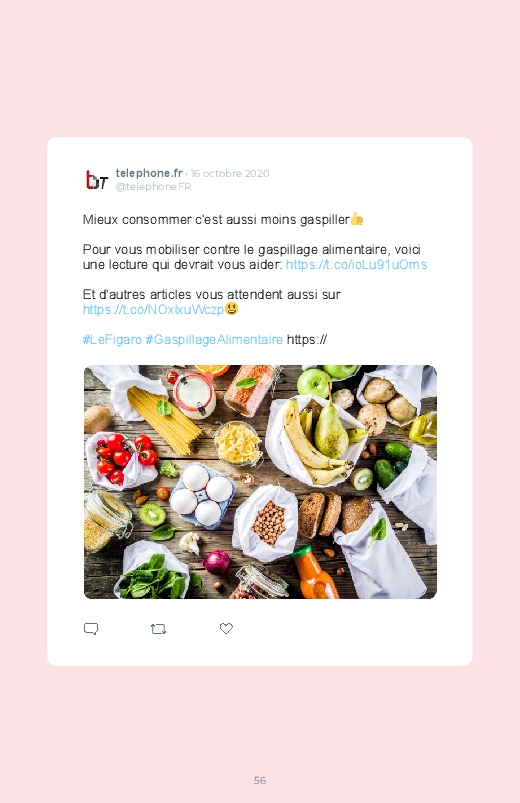Click page number 56 at the bottom

click(260, 780)
